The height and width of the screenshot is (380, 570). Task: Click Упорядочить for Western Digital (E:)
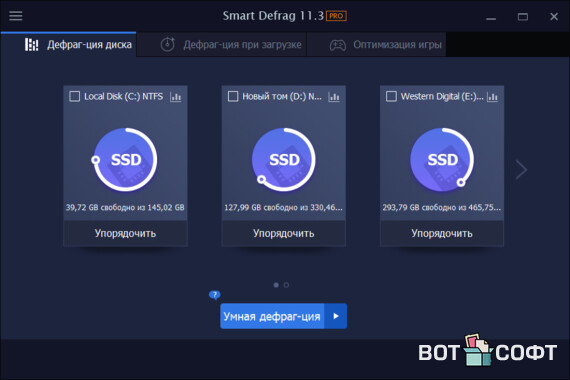coord(442,233)
